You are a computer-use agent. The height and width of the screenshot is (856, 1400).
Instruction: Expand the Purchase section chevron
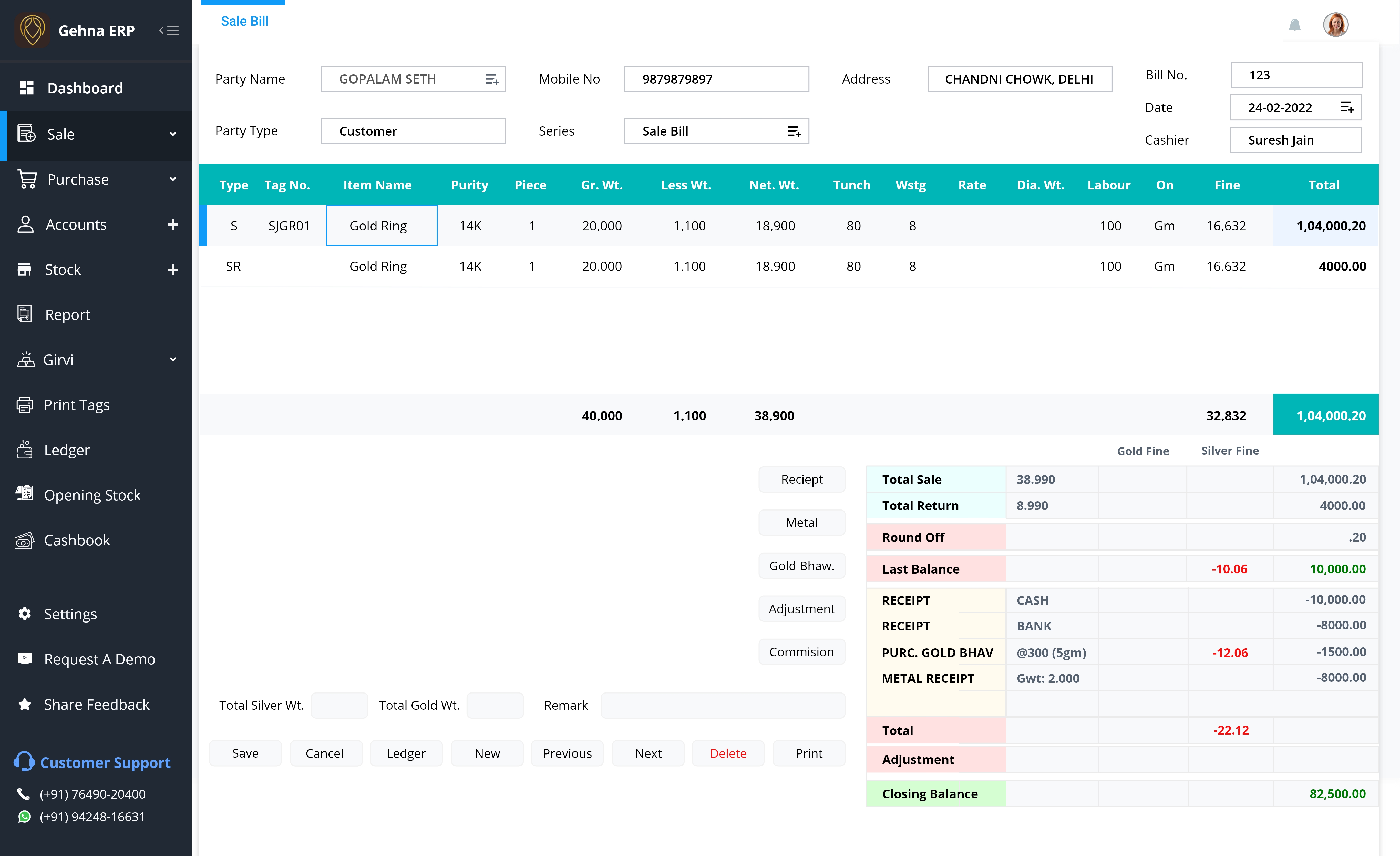pyautogui.click(x=173, y=179)
